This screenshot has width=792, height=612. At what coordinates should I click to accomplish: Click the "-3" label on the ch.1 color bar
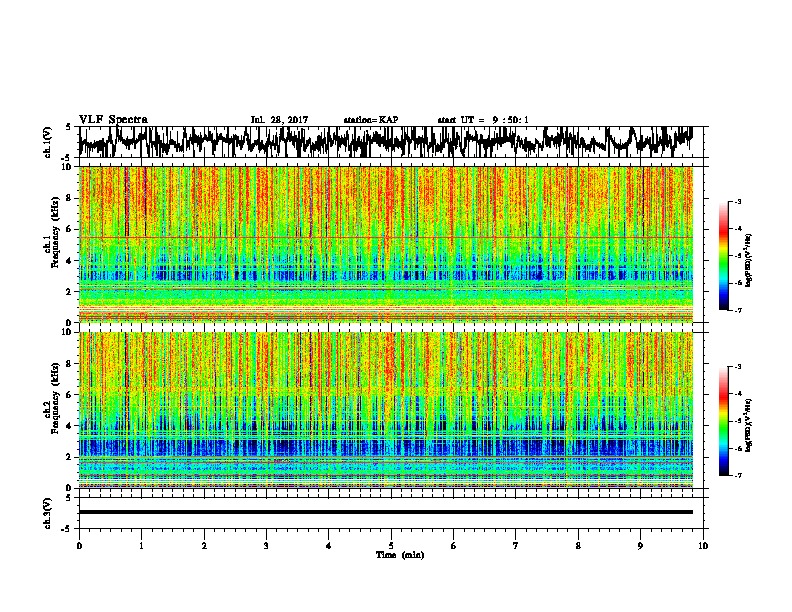tap(738, 201)
